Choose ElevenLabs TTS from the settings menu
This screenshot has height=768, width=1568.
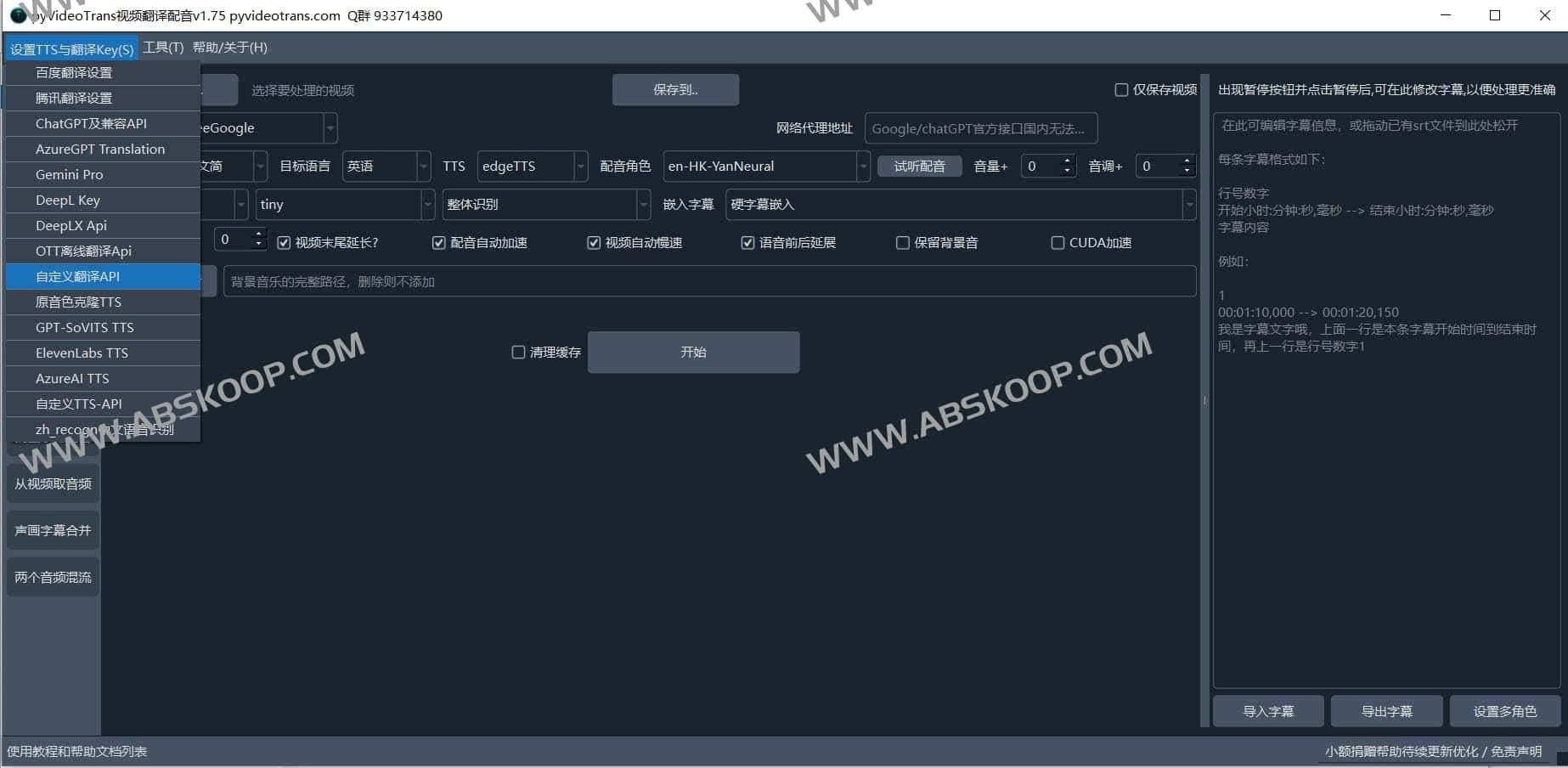pyautogui.click(x=82, y=353)
